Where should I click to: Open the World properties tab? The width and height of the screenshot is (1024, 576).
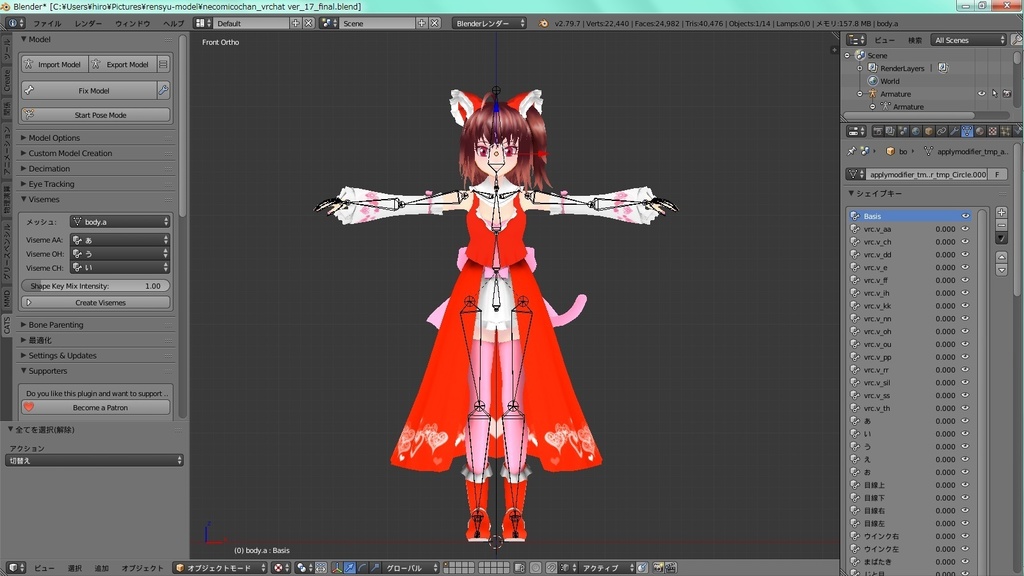[x=915, y=130]
